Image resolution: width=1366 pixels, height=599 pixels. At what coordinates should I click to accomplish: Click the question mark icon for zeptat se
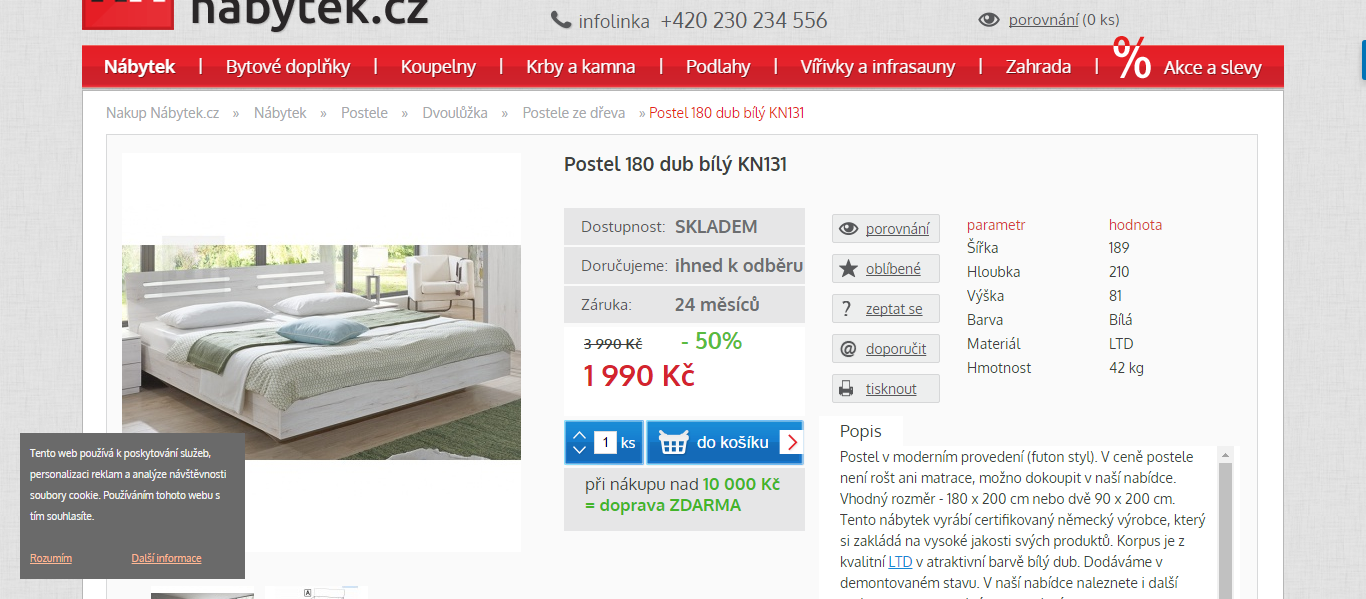coord(847,309)
